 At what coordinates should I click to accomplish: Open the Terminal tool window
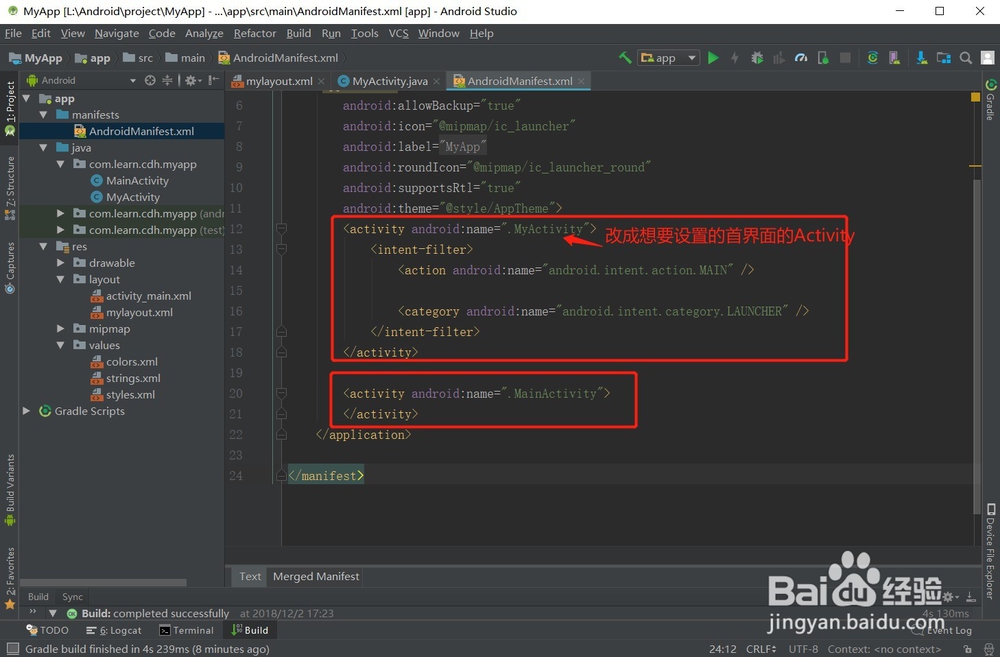point(186,630)
